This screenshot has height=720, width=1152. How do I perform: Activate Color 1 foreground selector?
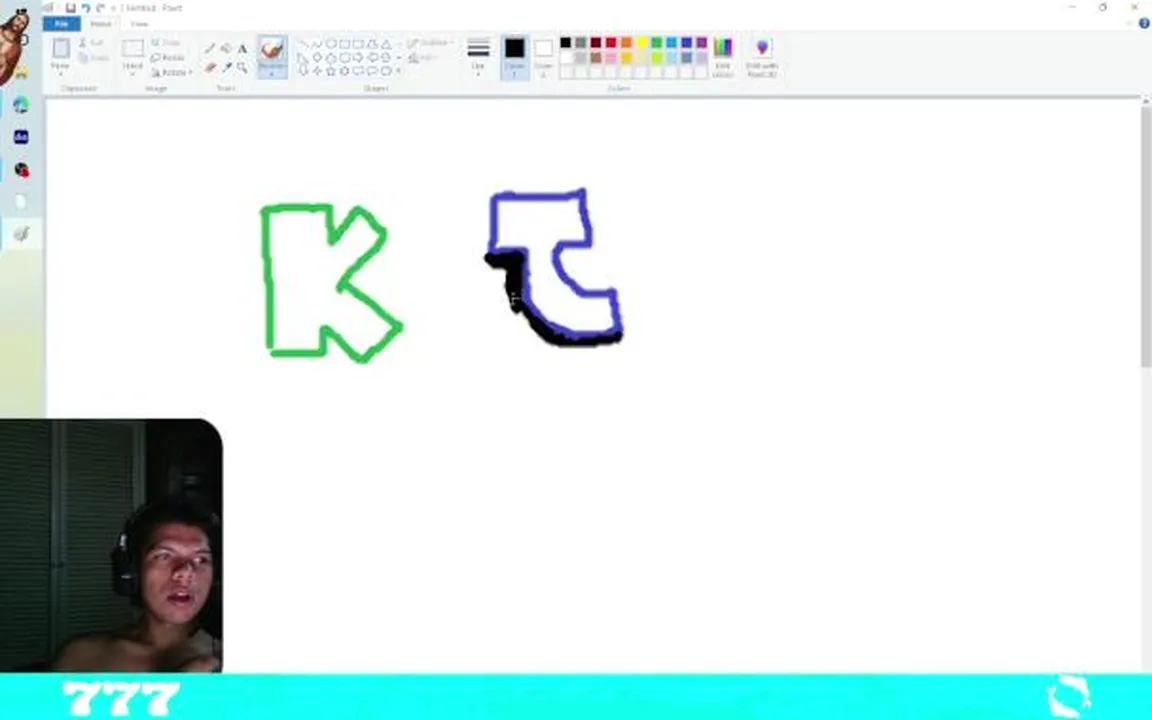pyautogui.click(x=514, y=56)
